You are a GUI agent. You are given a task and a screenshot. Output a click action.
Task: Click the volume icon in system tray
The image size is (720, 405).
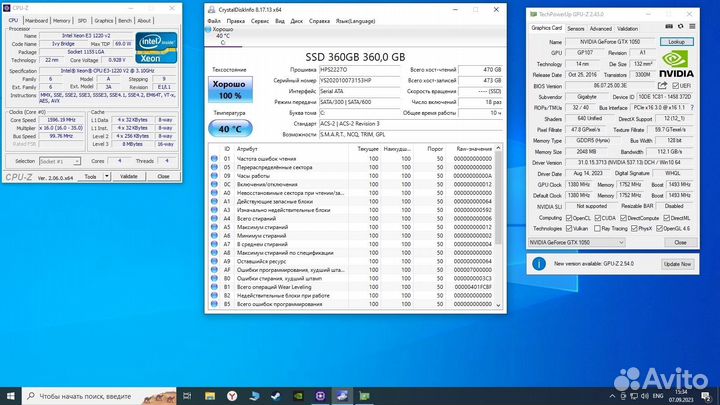point(645,396)
